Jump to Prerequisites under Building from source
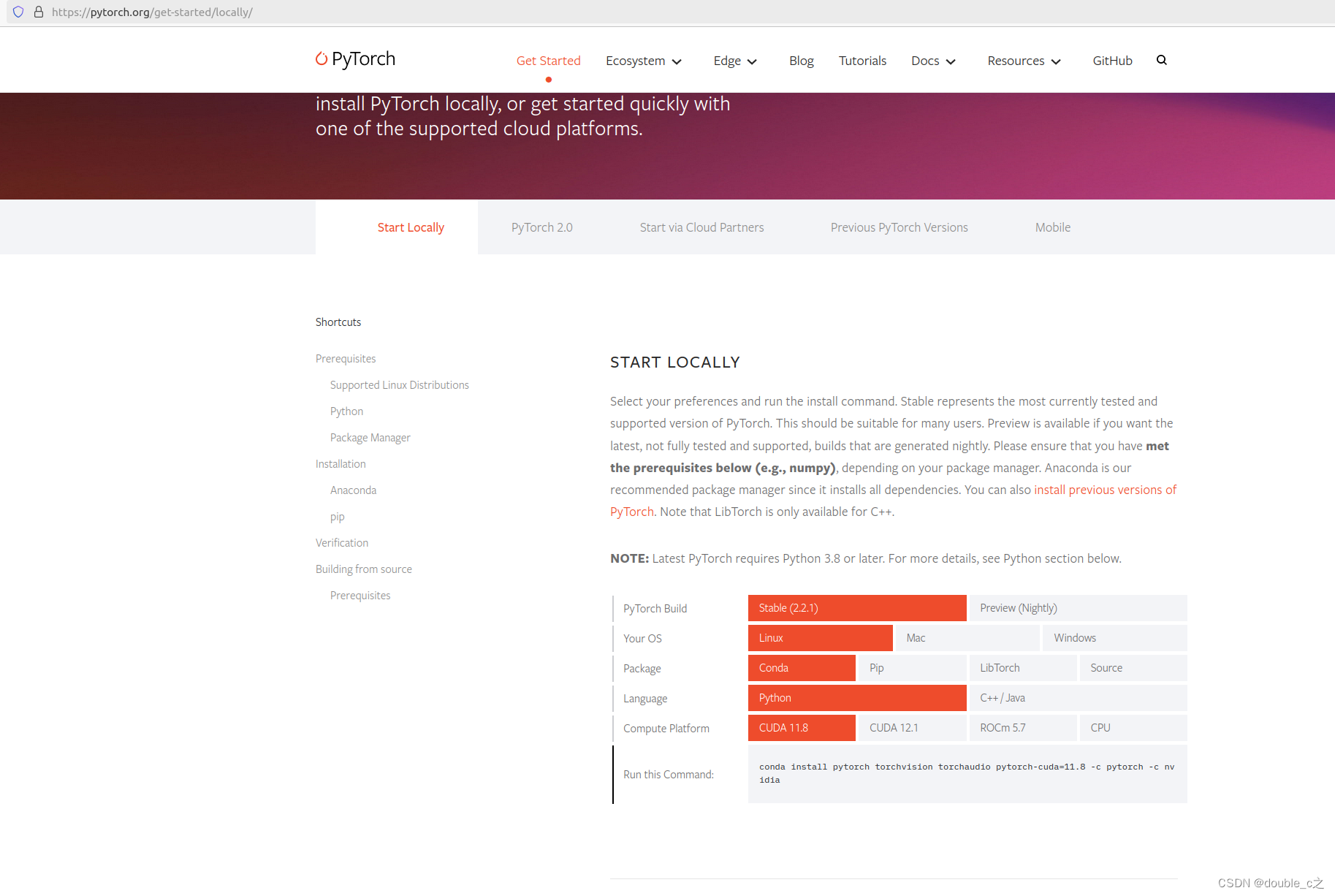1335x896 pixels. 360,596
